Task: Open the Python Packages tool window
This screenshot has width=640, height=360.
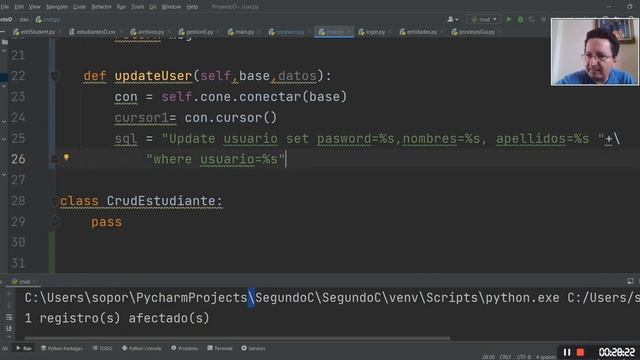Action: pos(62,348)
